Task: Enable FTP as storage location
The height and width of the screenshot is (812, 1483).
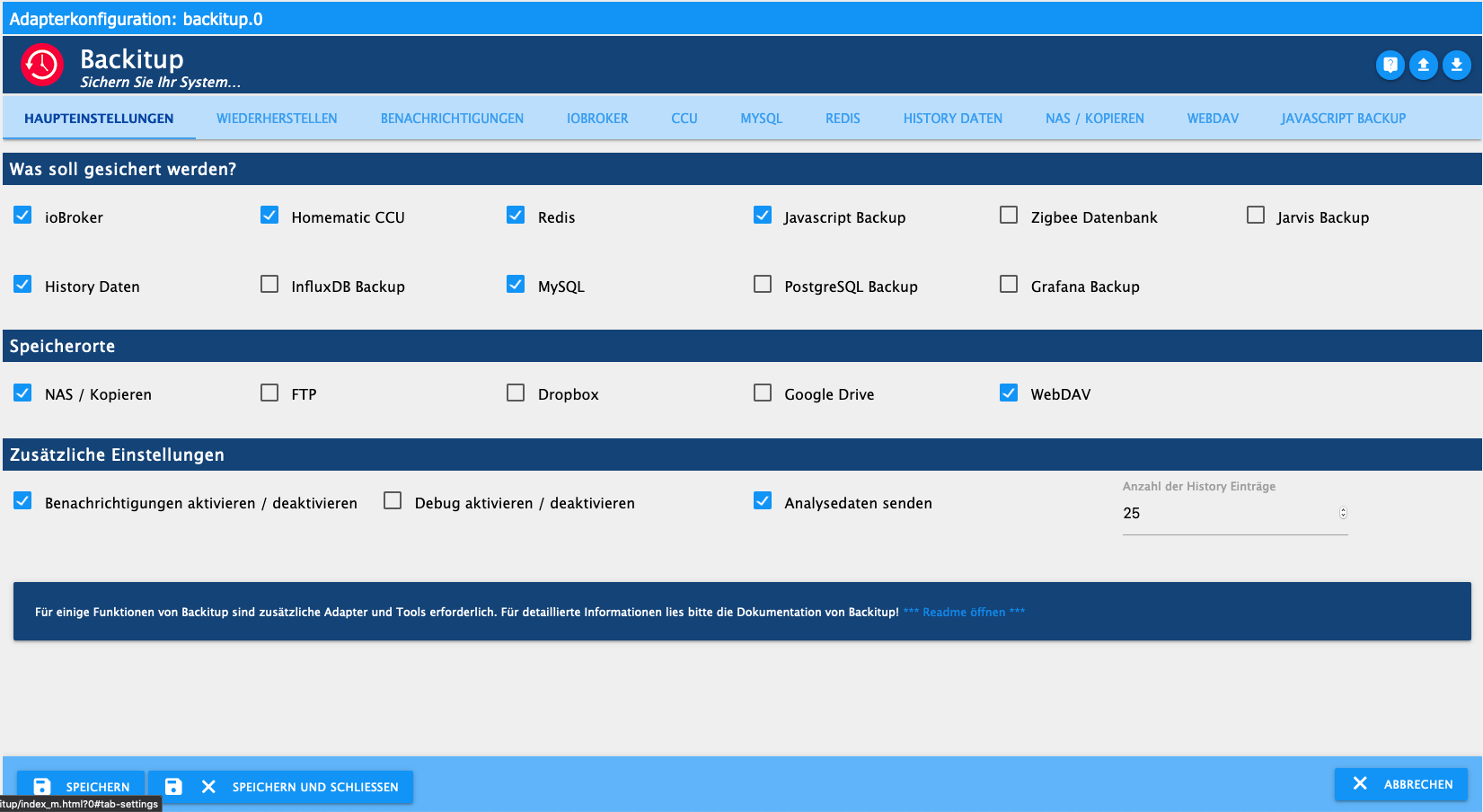Action: click(269, 393)
